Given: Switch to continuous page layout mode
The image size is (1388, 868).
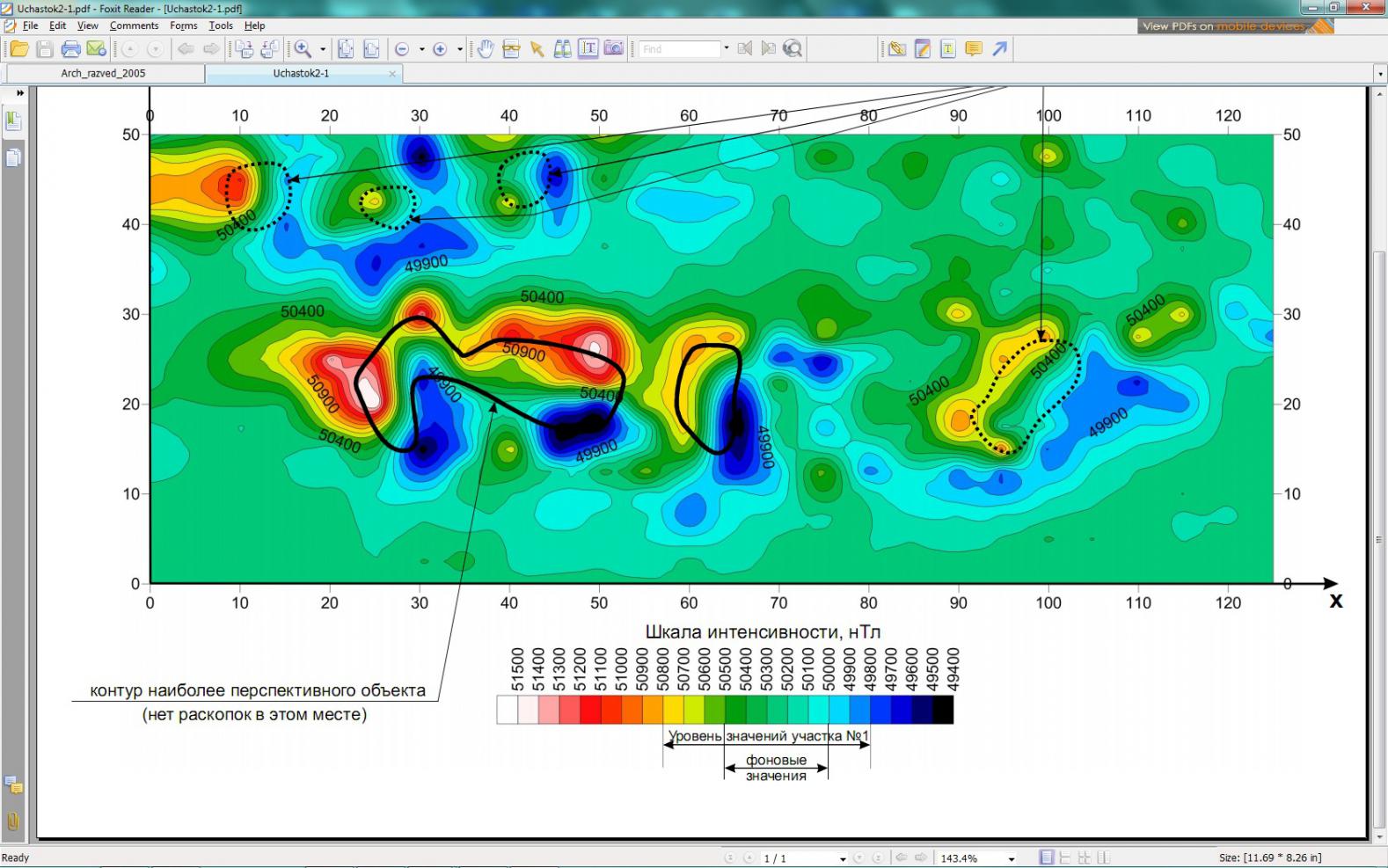Looking at the screenshot, I should [x=1065, y=857].
